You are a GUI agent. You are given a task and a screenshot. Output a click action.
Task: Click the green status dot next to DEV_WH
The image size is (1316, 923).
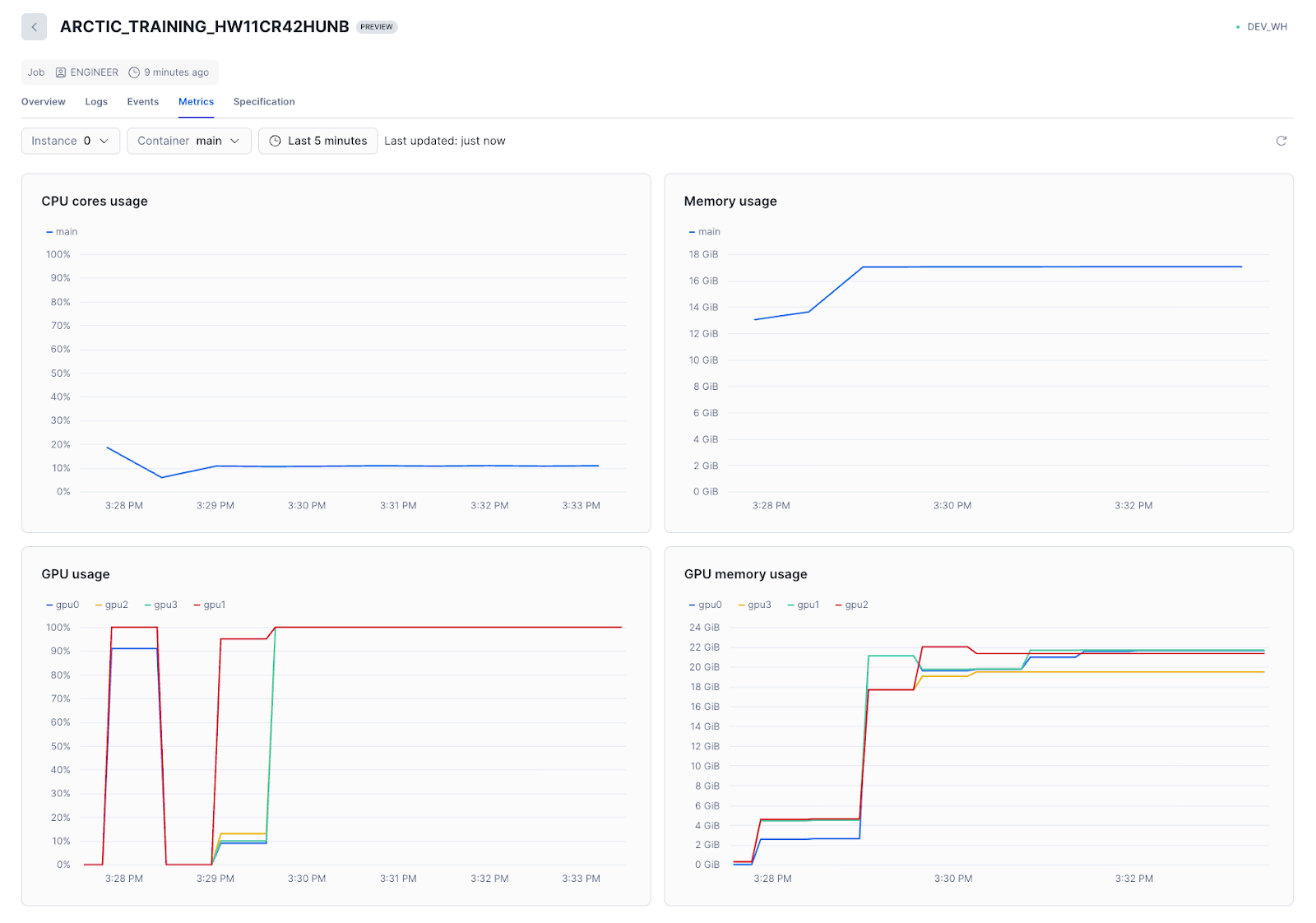pos(1237,26)
